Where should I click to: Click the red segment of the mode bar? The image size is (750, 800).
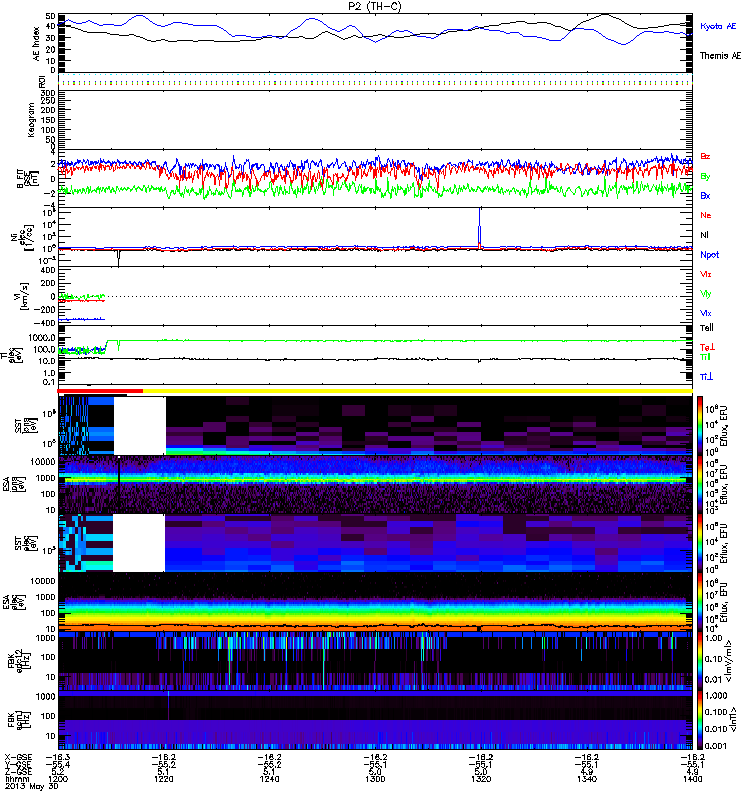[101, 391]
